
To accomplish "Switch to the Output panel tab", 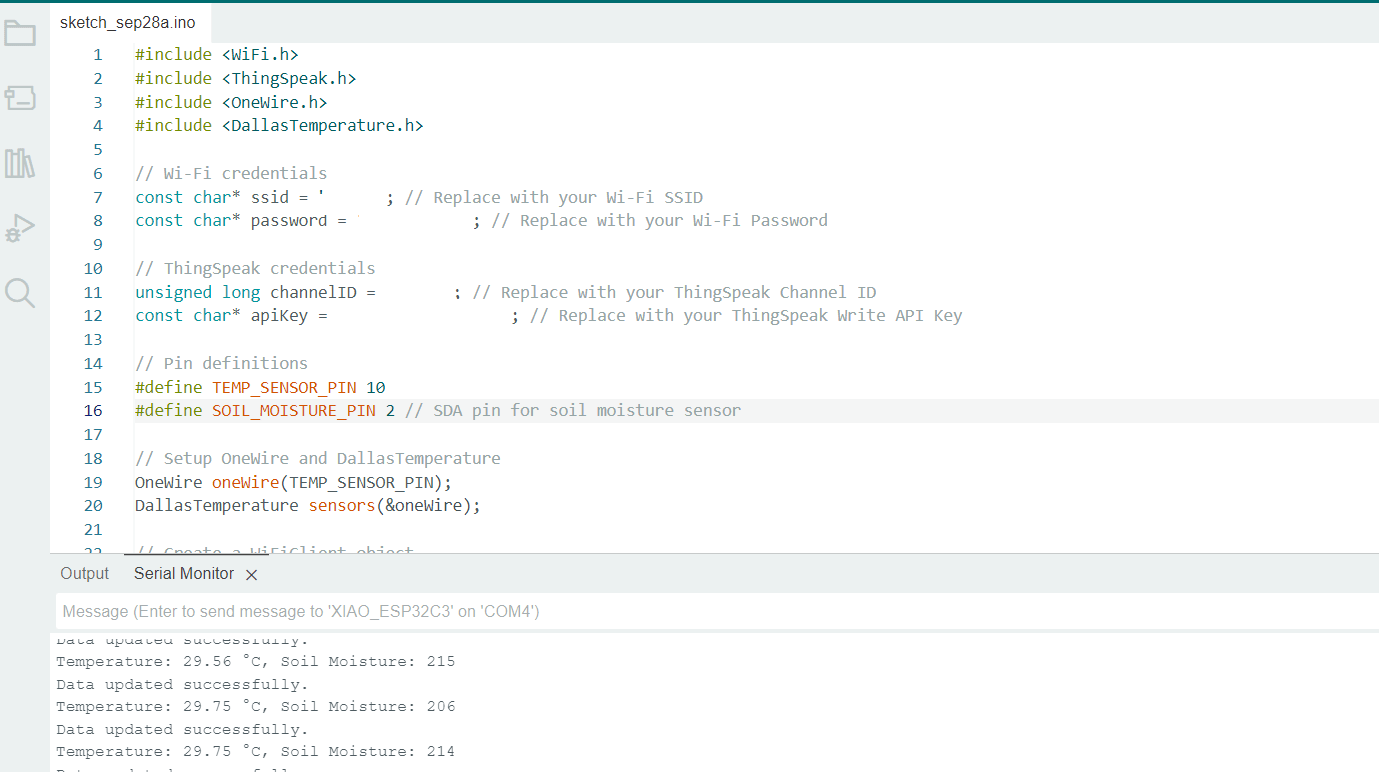I will tap(84, 574).
